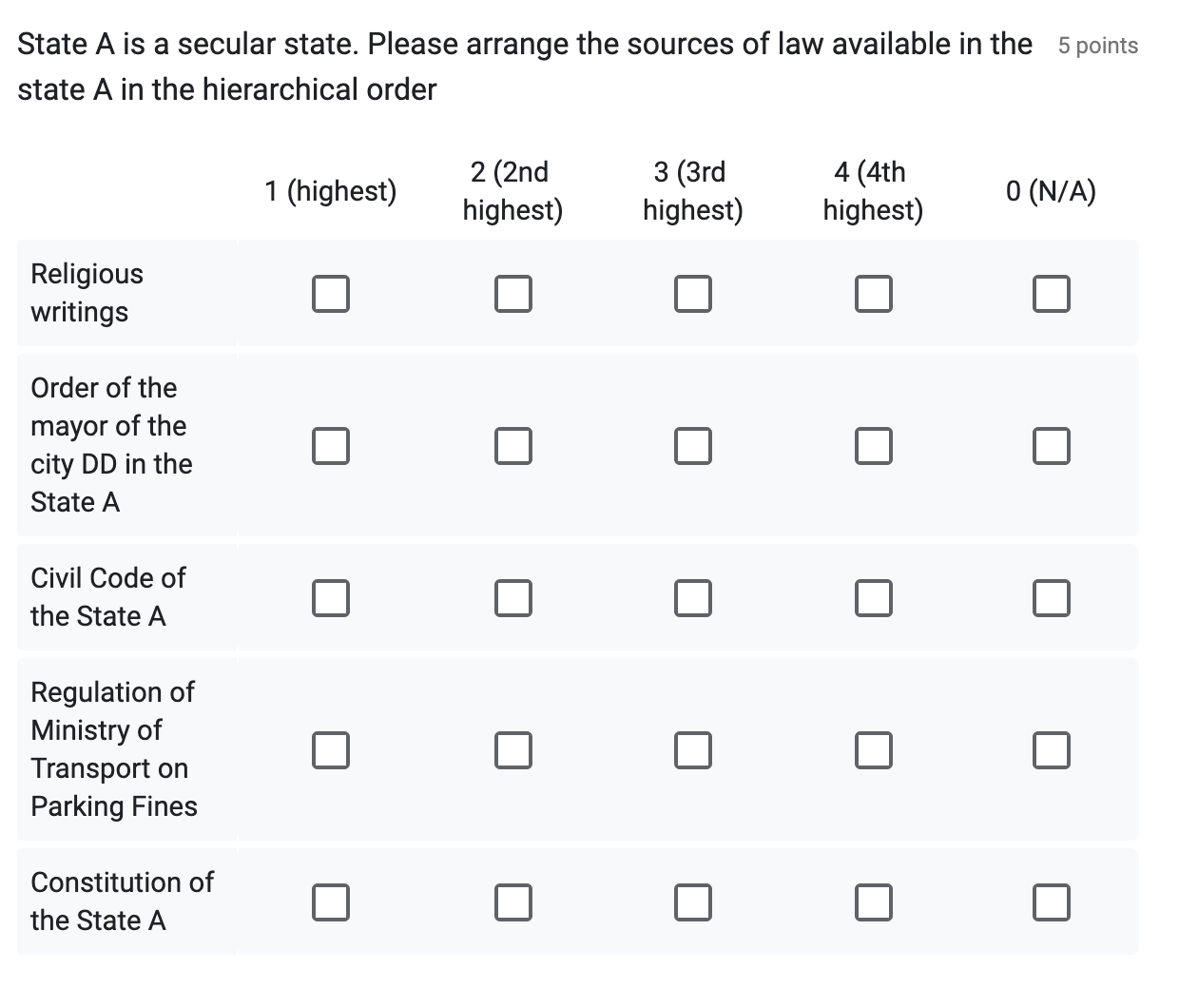Mark mayor of city DD order as N/A
1179x1008 pixels.
1051,445
